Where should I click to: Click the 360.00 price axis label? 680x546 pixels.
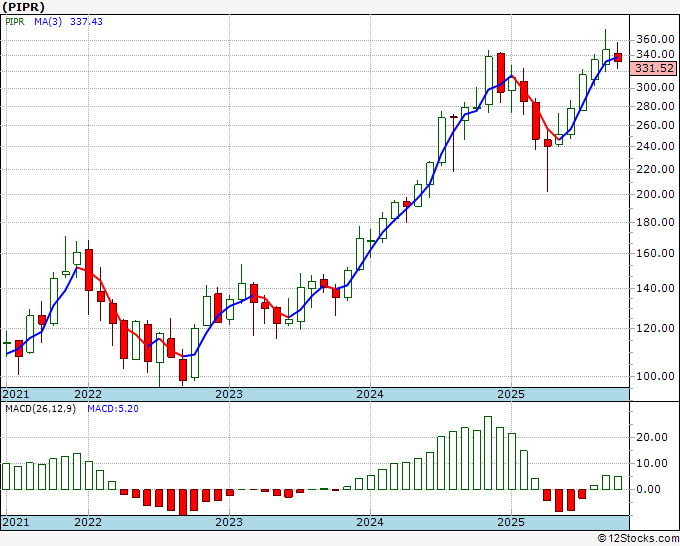coord(655,39)
